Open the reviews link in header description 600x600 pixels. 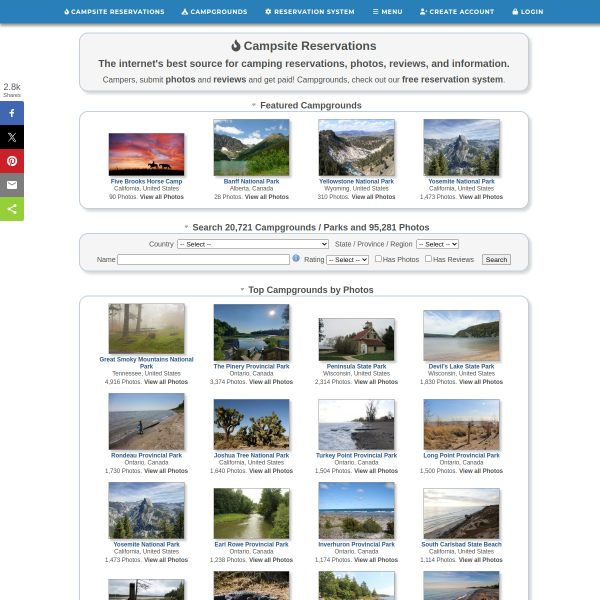click(x=230, y=80)
